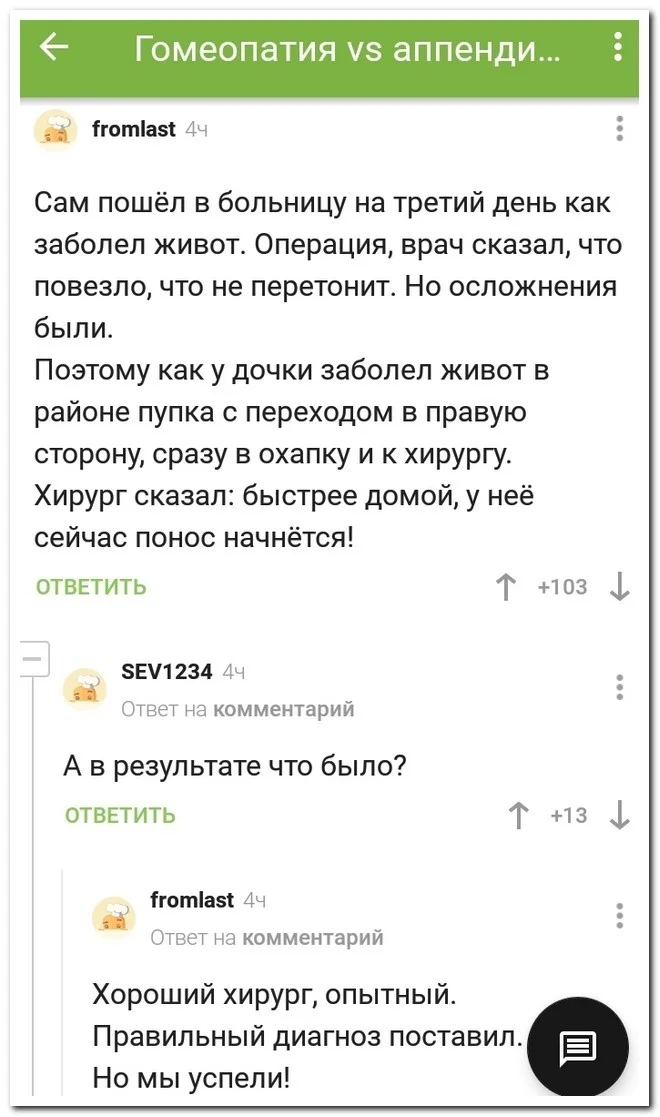Image resolution: width=660 pixels, height=1117 pixels.
Task: Upvote the first fromlast comment
Action: point(507,588)
